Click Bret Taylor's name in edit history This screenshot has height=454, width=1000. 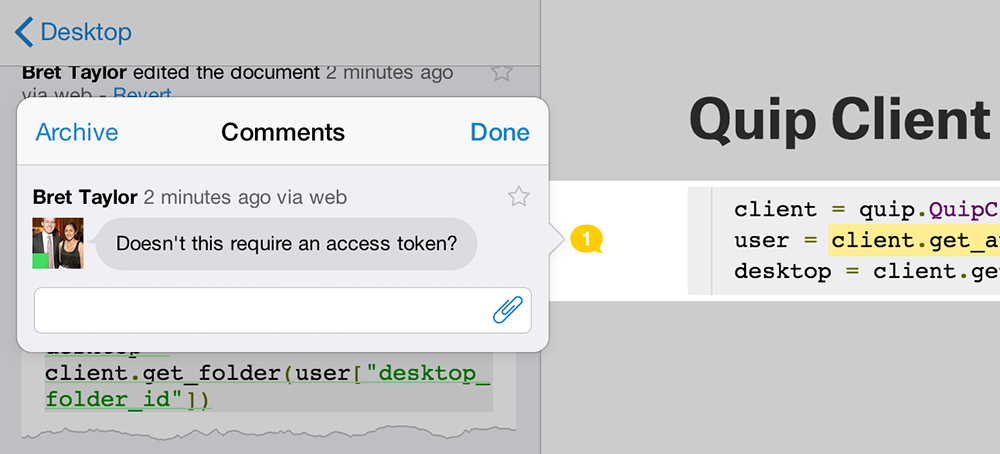click(x=73, y=72)
